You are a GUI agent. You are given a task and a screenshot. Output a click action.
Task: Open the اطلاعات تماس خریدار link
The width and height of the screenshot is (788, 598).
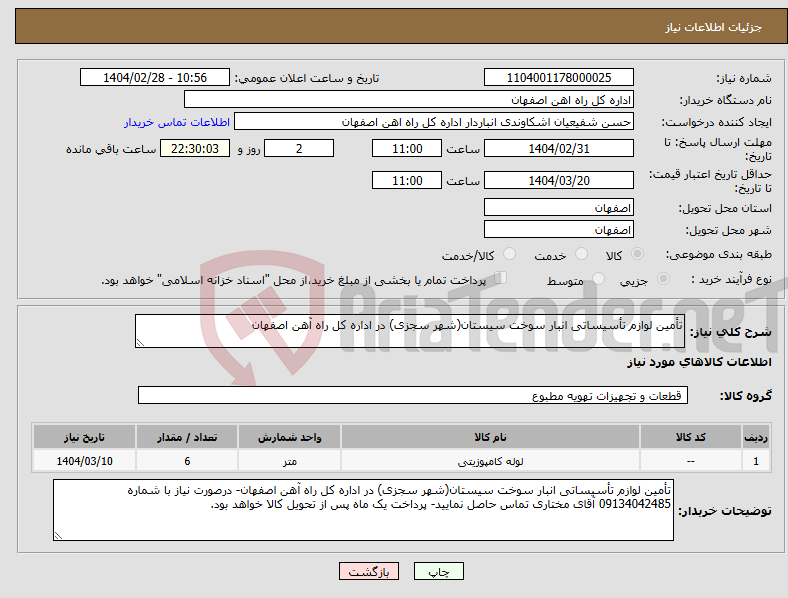point(177,122)
